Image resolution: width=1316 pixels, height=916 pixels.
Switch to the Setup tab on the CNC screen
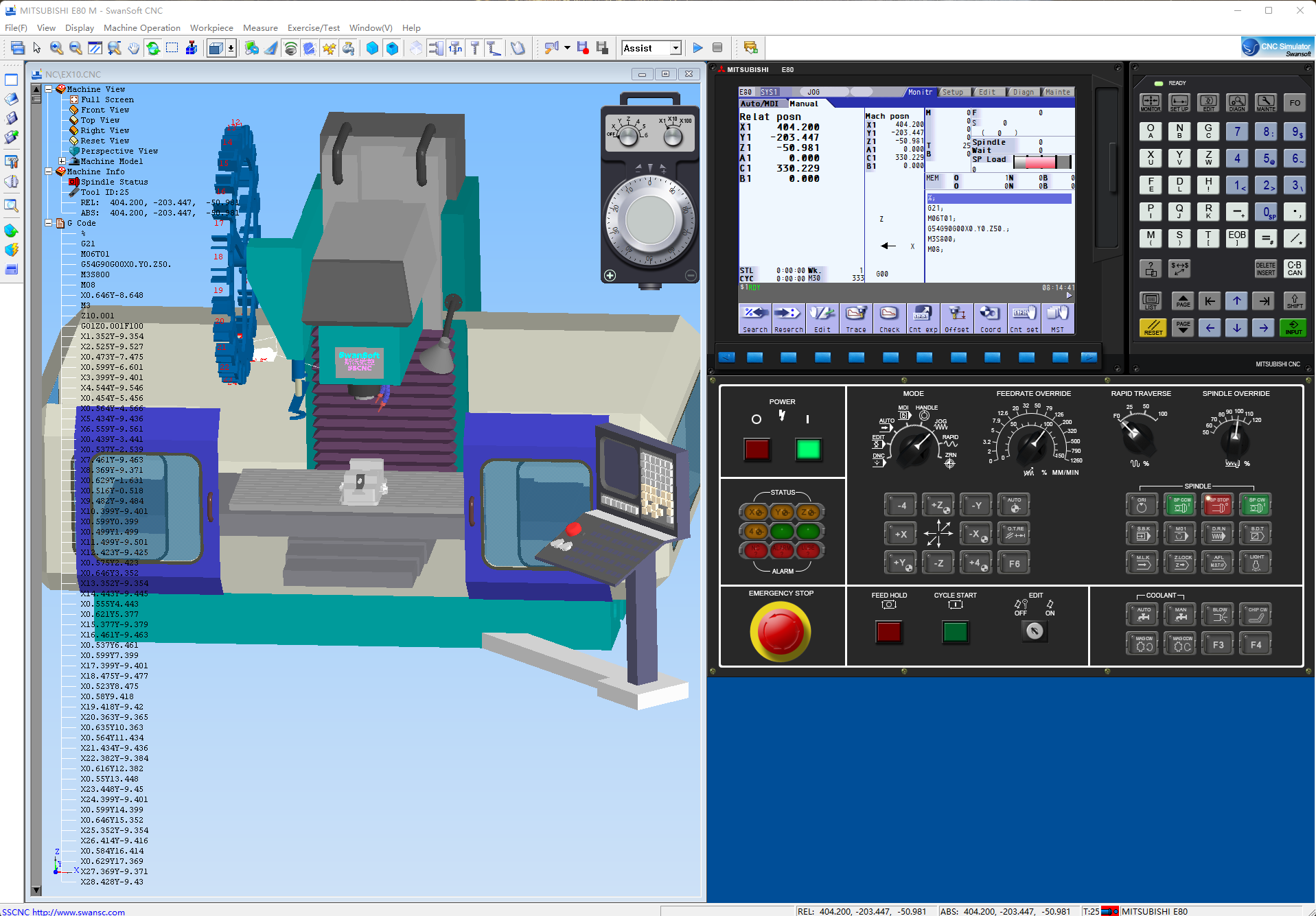(952, 92)
